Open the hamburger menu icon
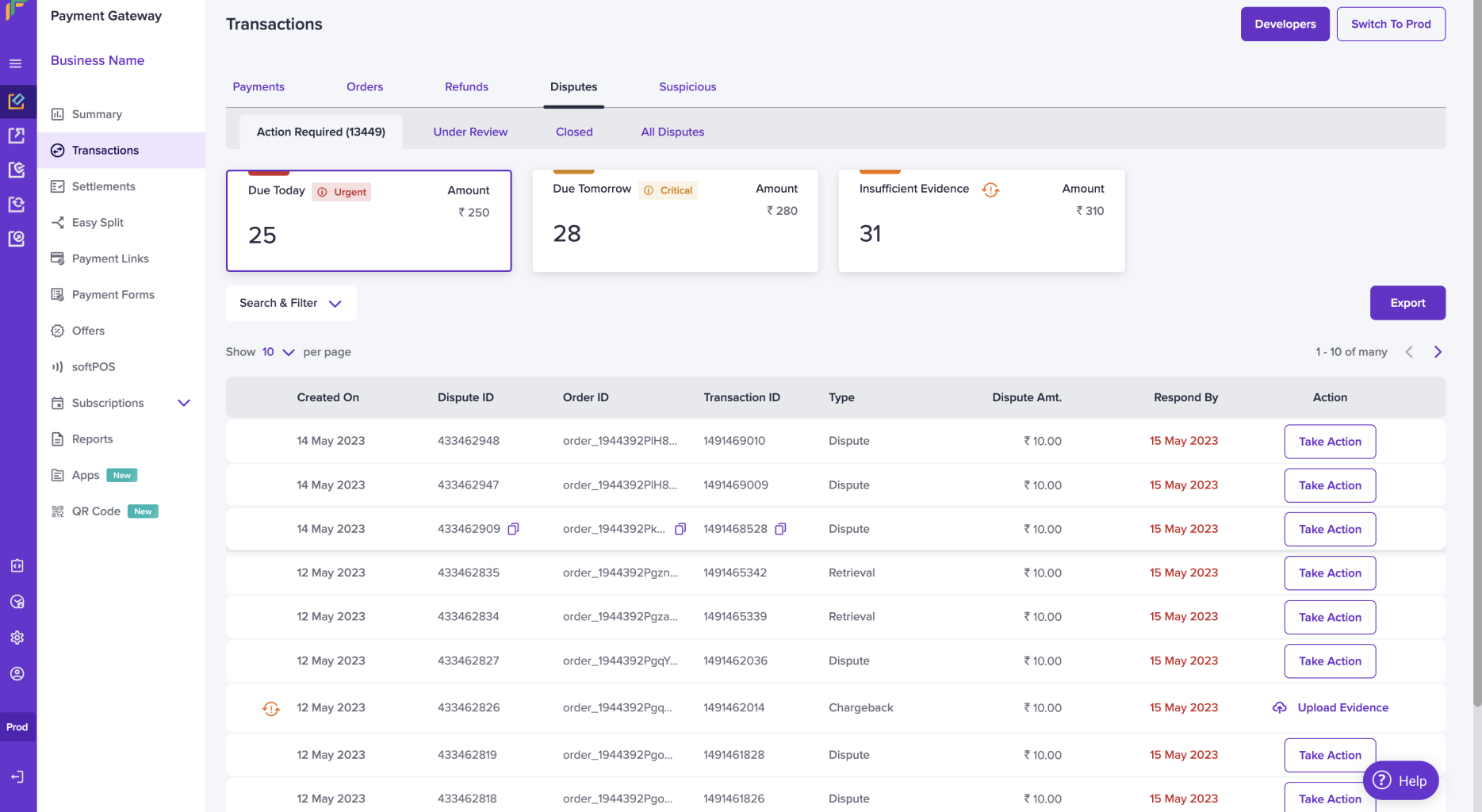Viewport: 1482px width, 812px height. coord(16,63)
